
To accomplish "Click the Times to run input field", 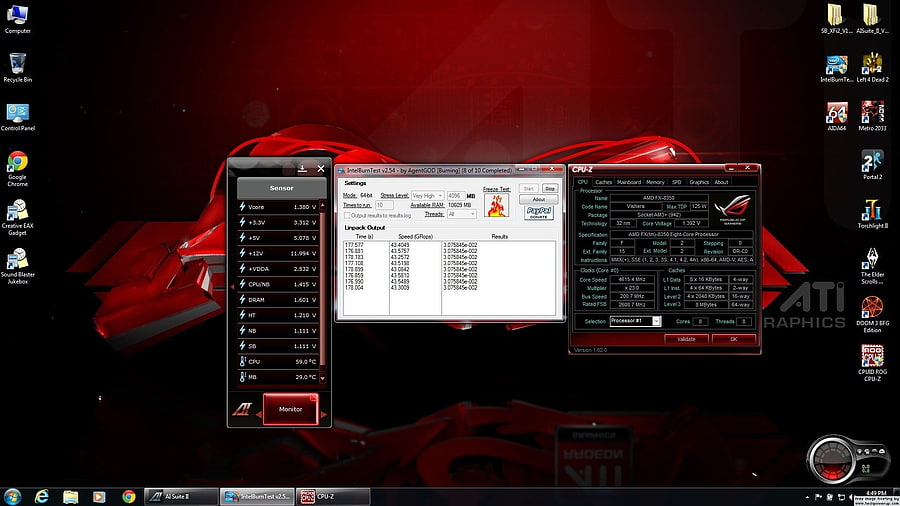I will (x=384, y=205).
